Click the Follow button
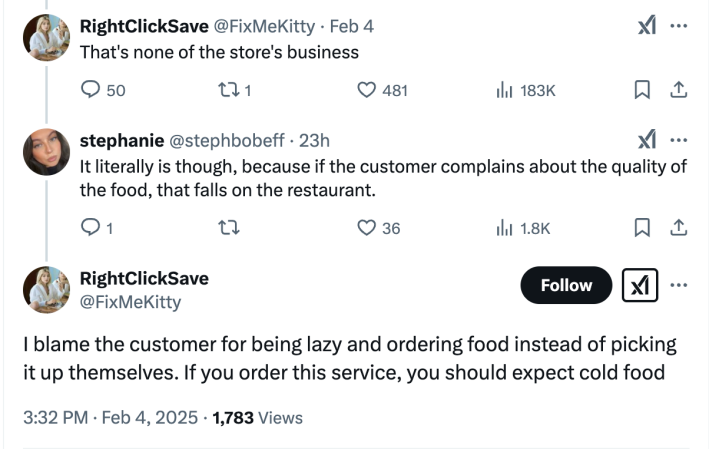The width and height of the screenshot is (709, 449). pyautogui.click(x=566, y=285)
